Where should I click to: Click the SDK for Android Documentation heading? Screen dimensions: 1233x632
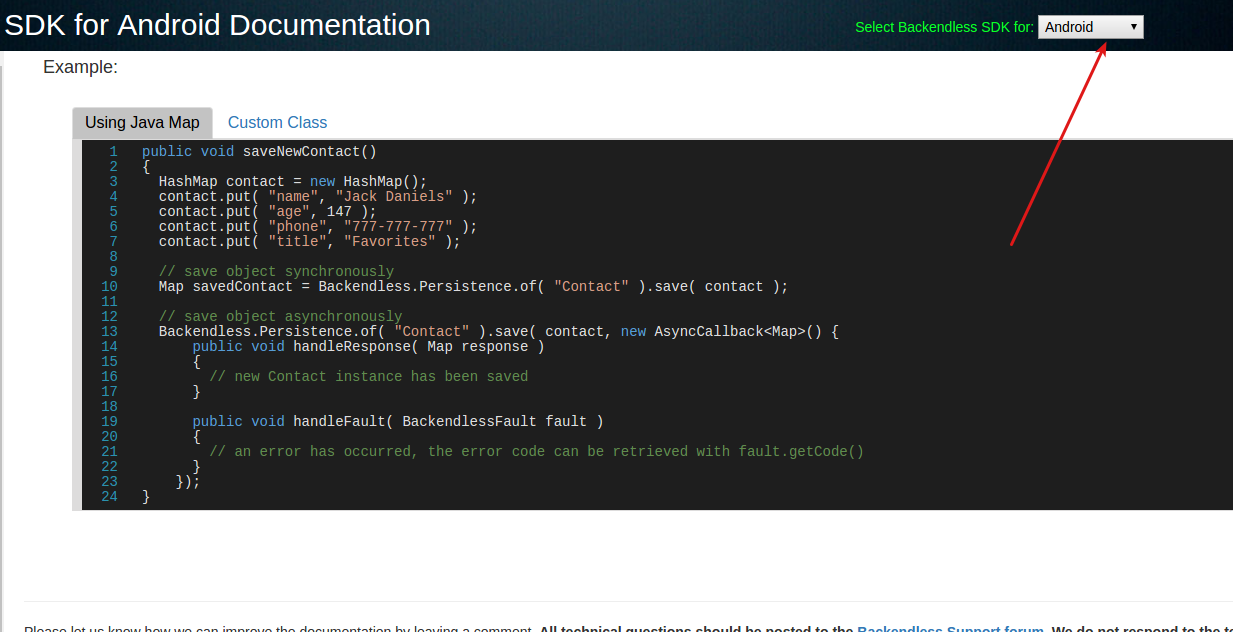(217, 25)
